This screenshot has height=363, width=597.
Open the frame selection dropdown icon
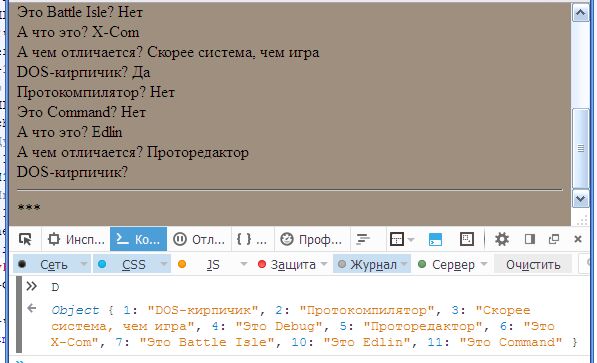401,239
